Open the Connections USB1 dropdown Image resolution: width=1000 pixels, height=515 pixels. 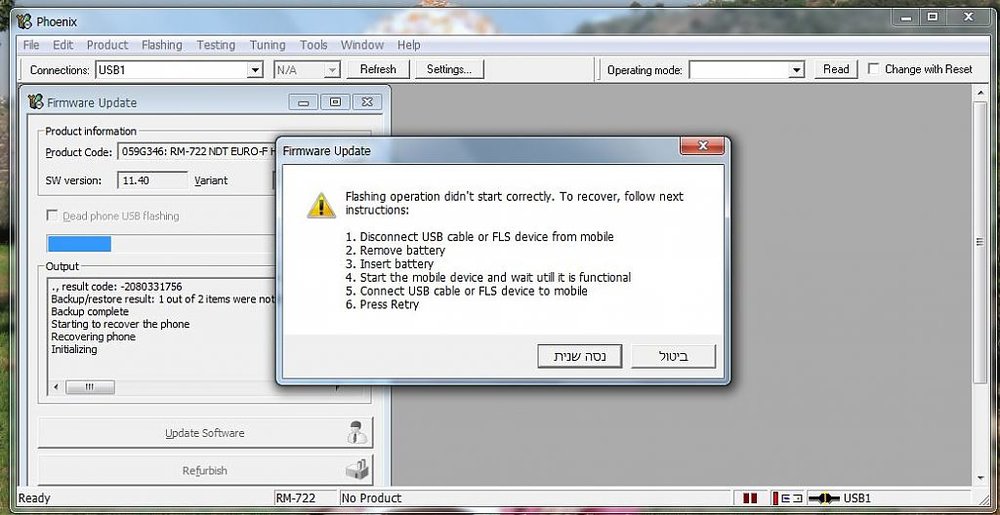(x=255, y=70)
